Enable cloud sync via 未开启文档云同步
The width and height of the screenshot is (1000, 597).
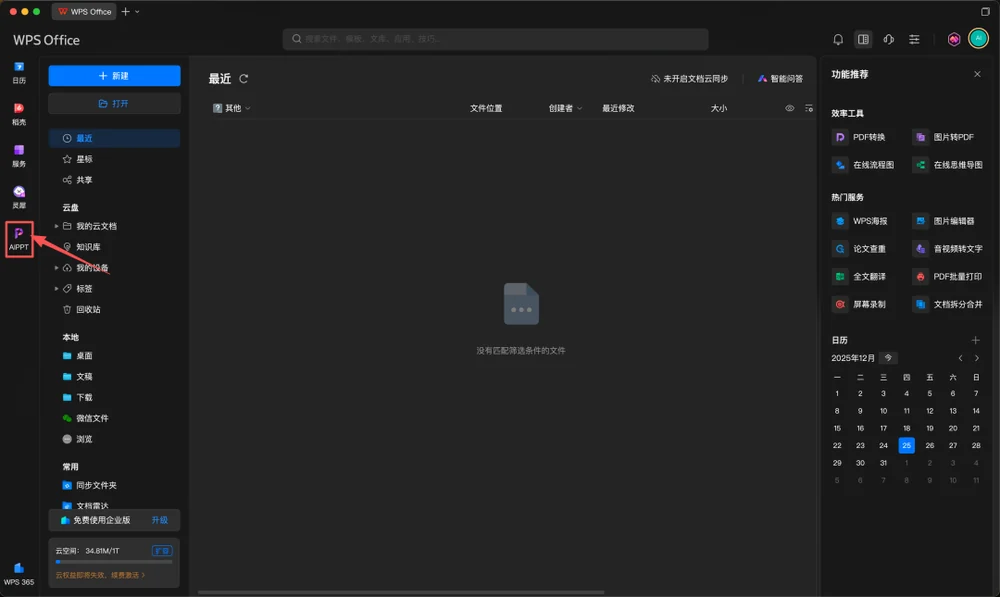click(x=689, y=78)
